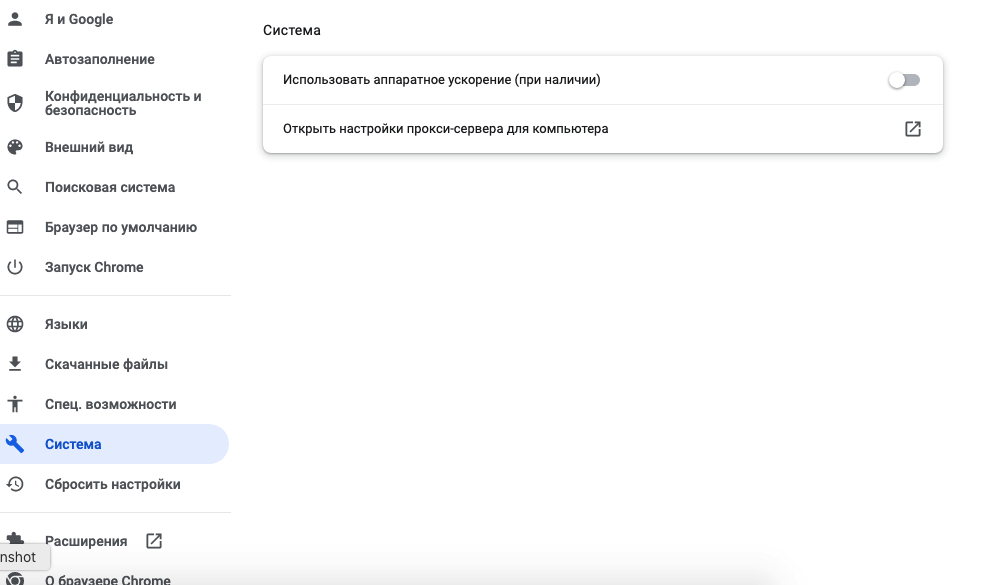Screen dimensions: 985x585
Task: Go to the "Сбросить настройки" section
Action: pos(112,484)
